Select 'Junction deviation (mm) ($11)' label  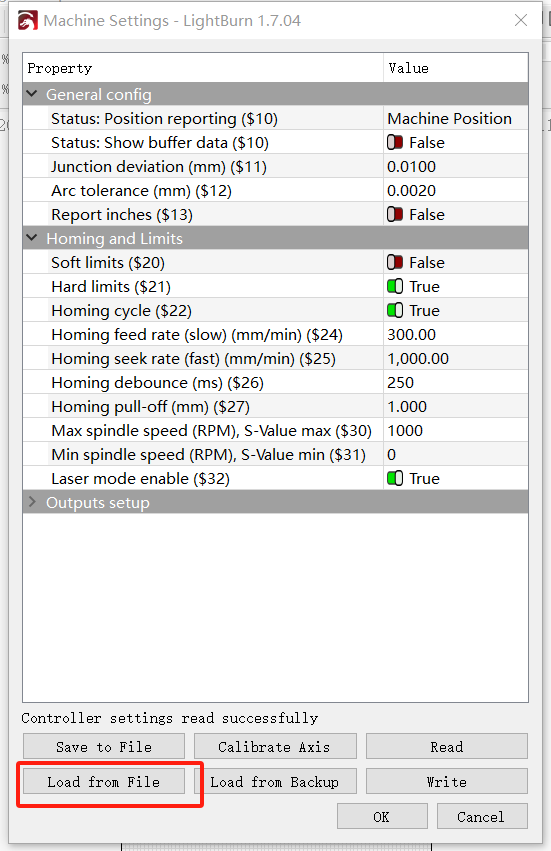tap(159, 167)
